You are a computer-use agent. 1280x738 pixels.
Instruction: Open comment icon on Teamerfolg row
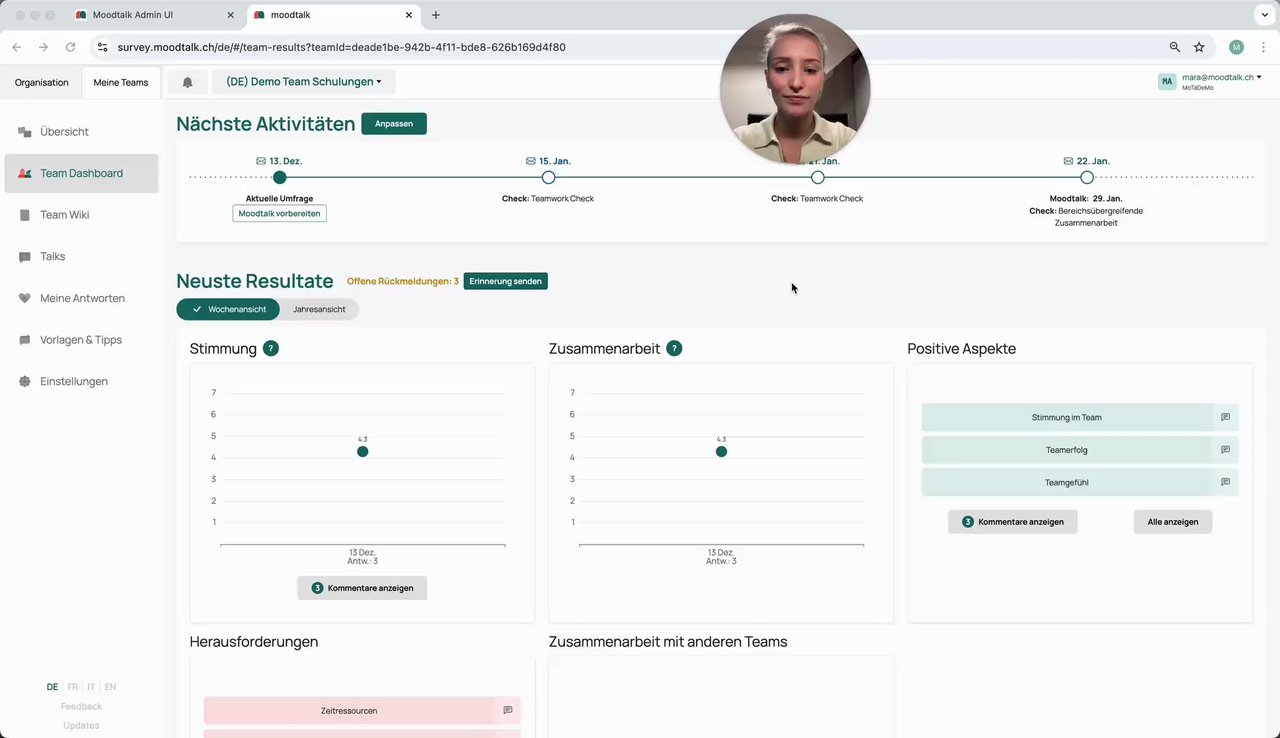1225,450
